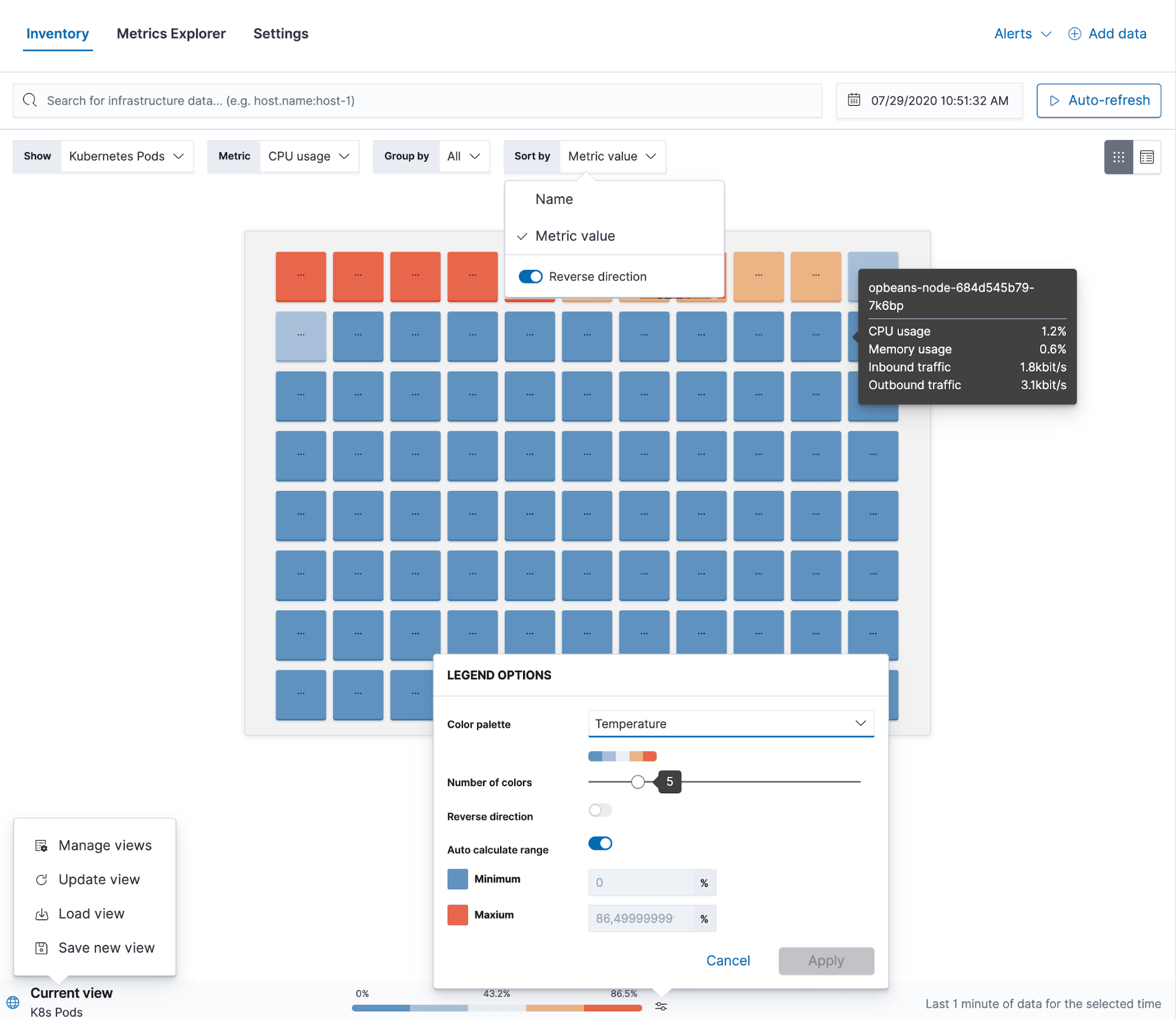Open the Kubernetes Pods show dropdown
The width and height of the screenshot is (1176, 1022).
[x=126, y=156]
